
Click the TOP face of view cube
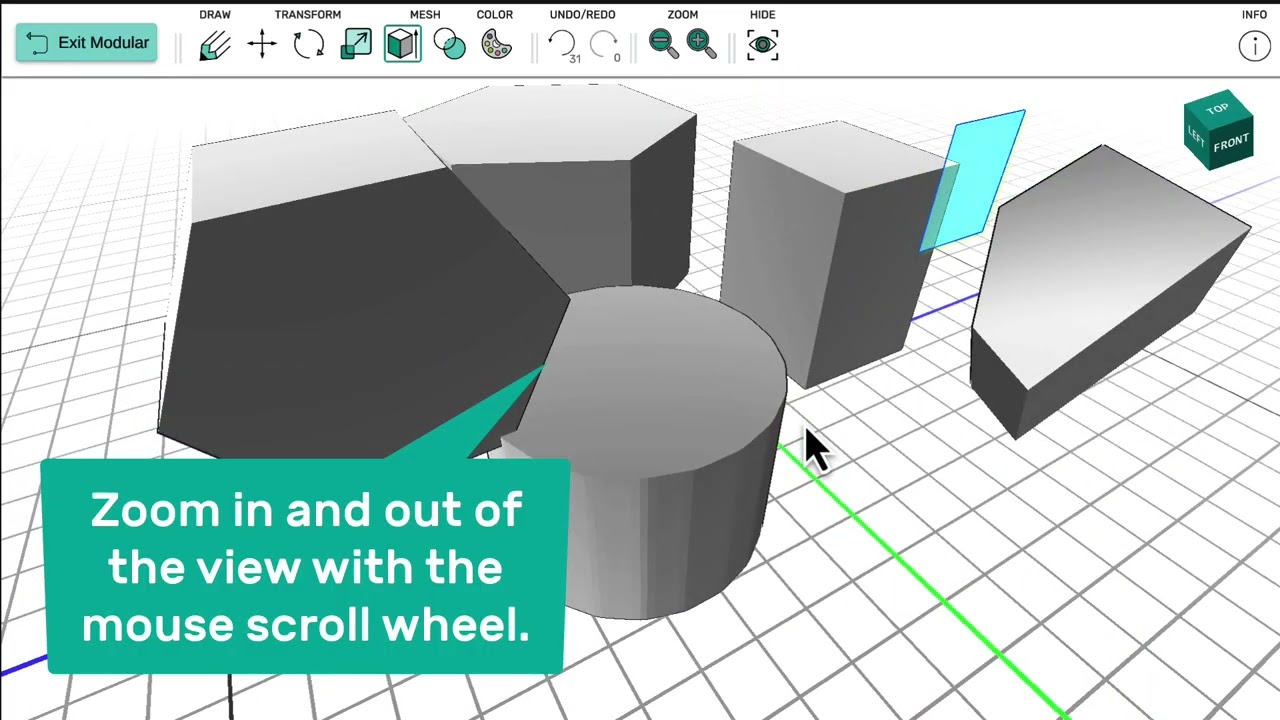(1217, 109)
